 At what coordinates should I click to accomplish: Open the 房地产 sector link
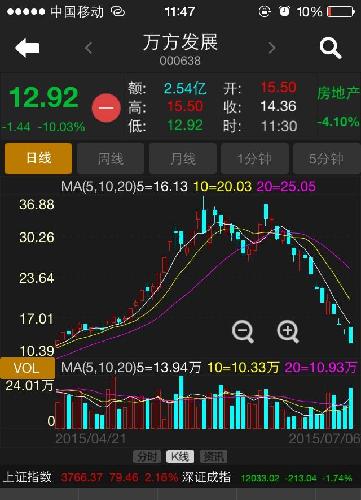pyautogui.click(x=338, y=93)
